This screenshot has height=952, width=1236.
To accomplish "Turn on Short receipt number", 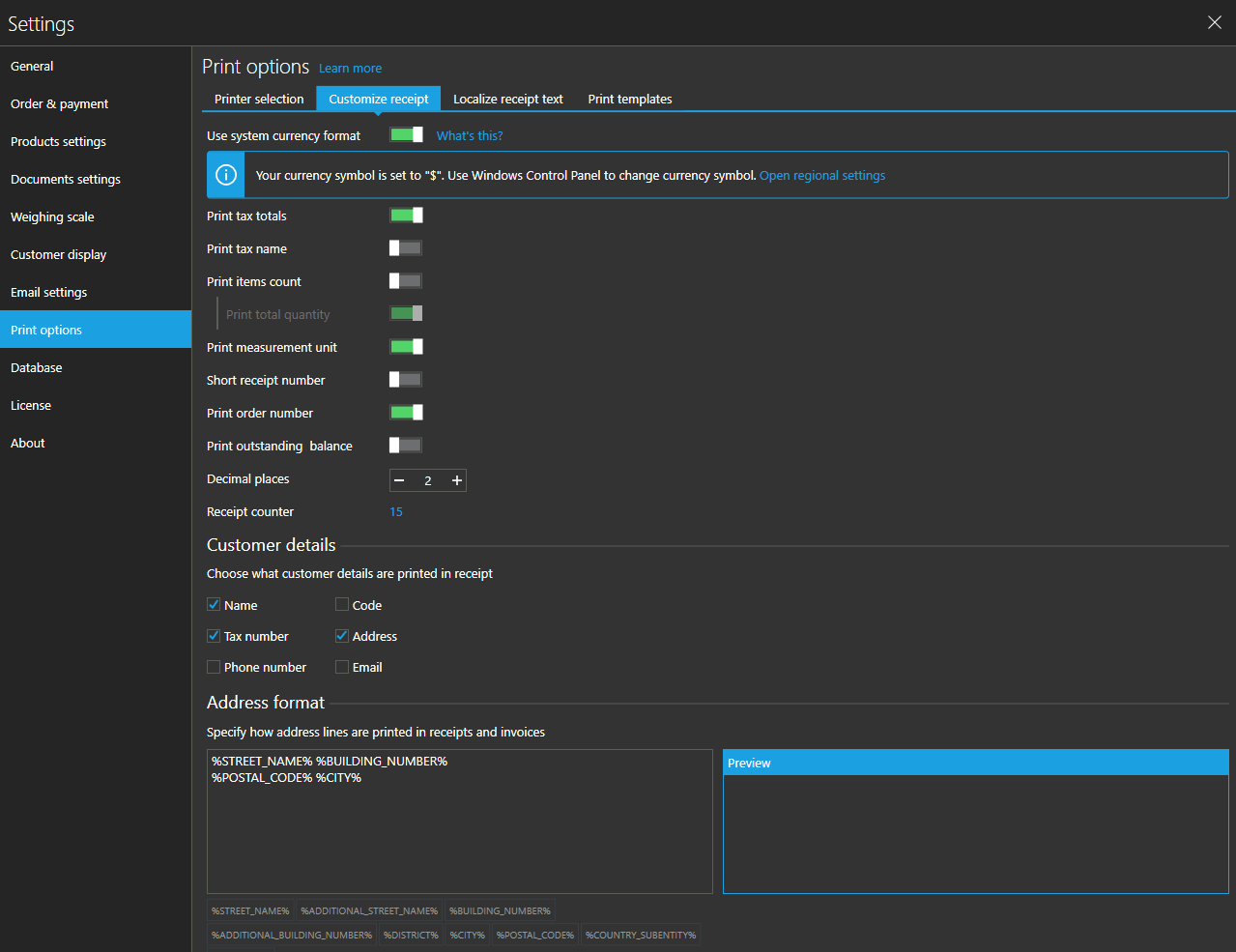I will pyautogui.click(x=406, y=380).
